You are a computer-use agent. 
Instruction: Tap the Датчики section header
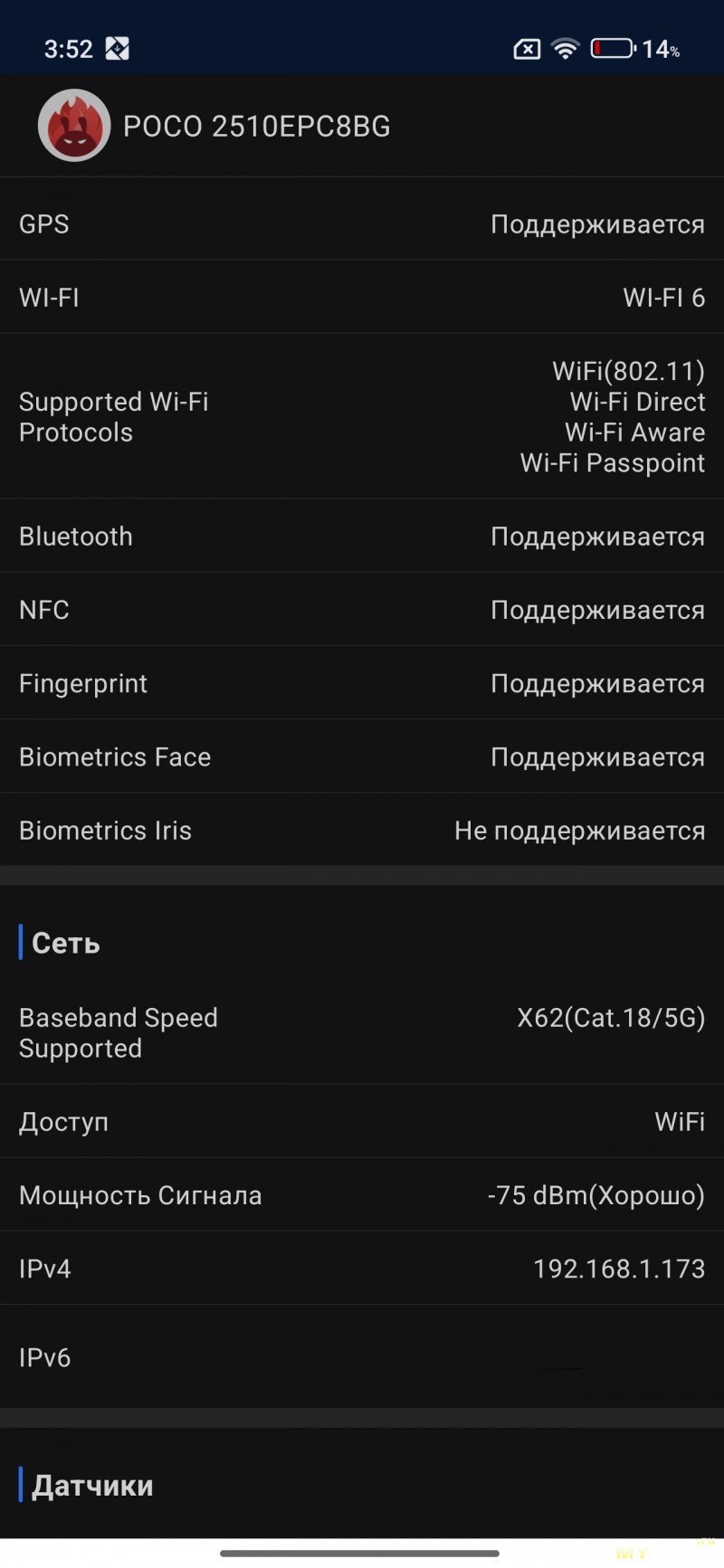point(92,1486)
